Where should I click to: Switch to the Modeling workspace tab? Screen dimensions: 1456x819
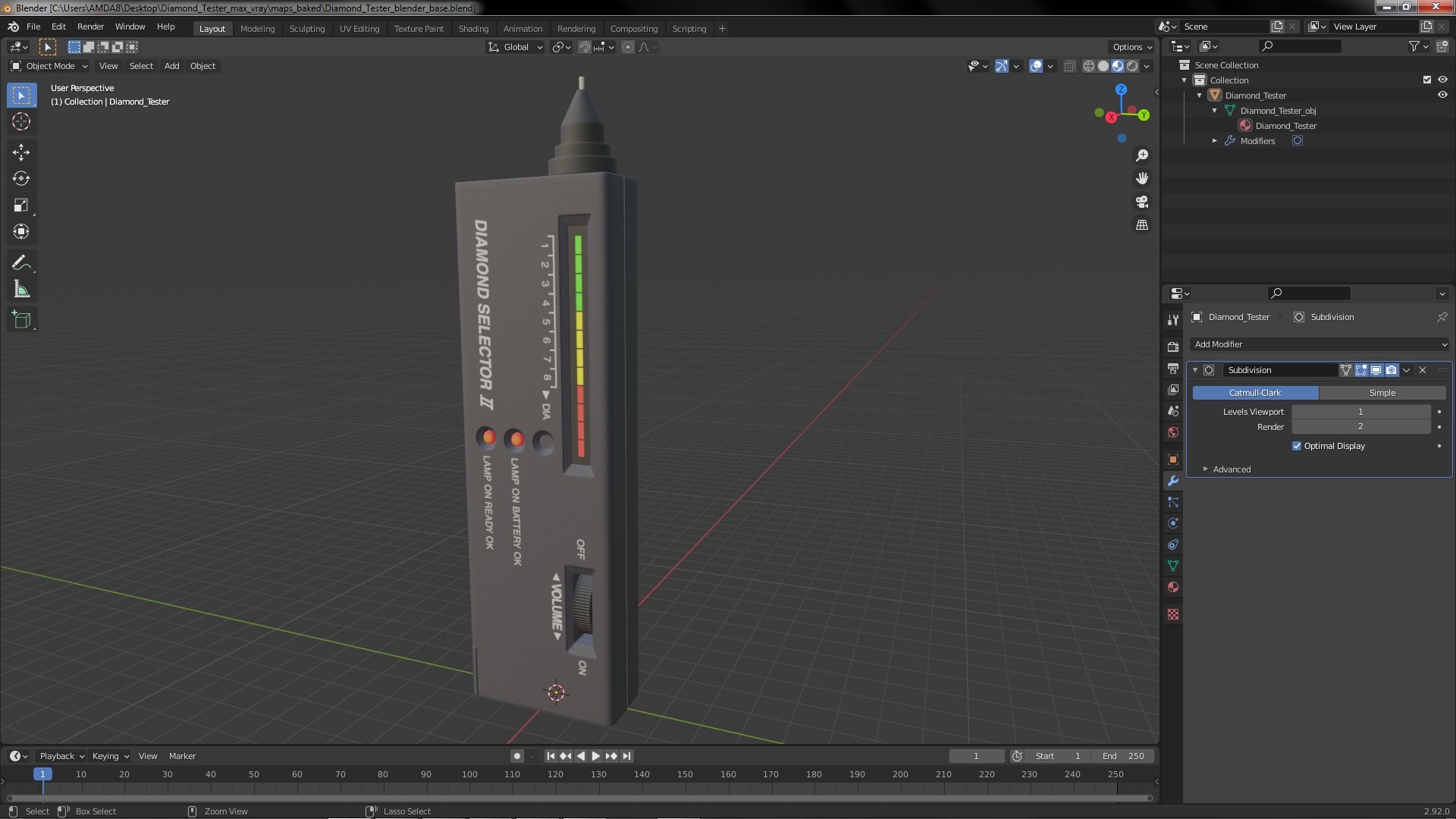257,29
